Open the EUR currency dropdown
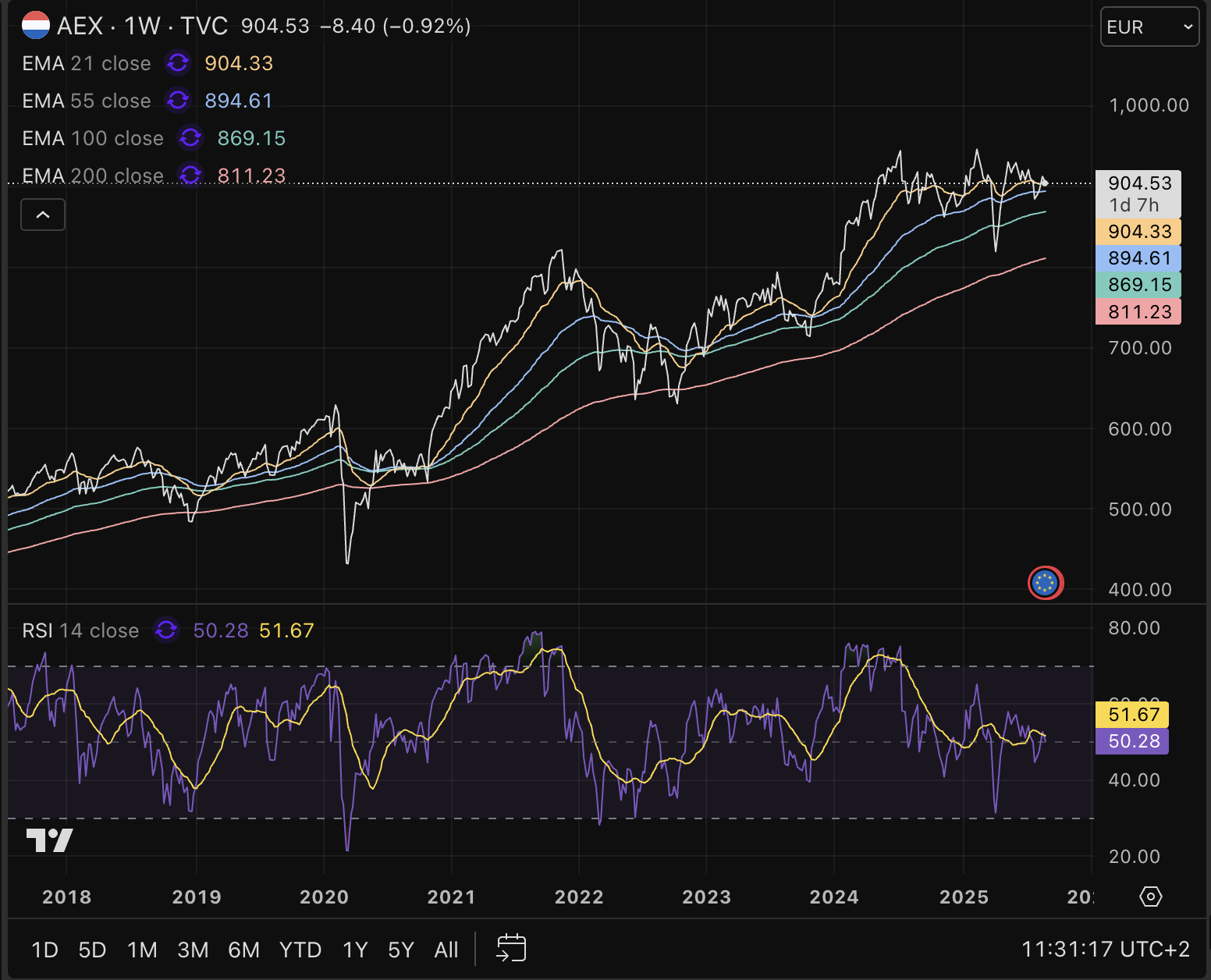 tap(1149, 27)
